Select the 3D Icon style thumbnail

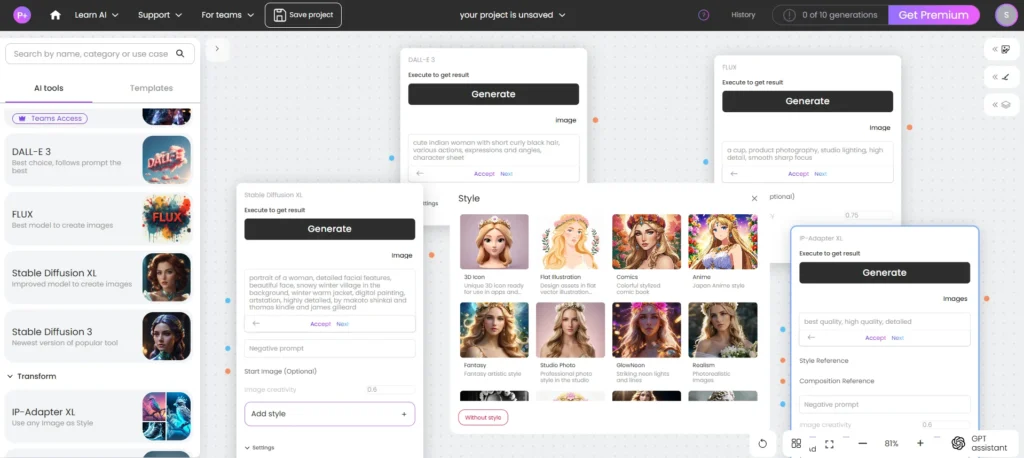pyautogui.click(x=494, y=242)
